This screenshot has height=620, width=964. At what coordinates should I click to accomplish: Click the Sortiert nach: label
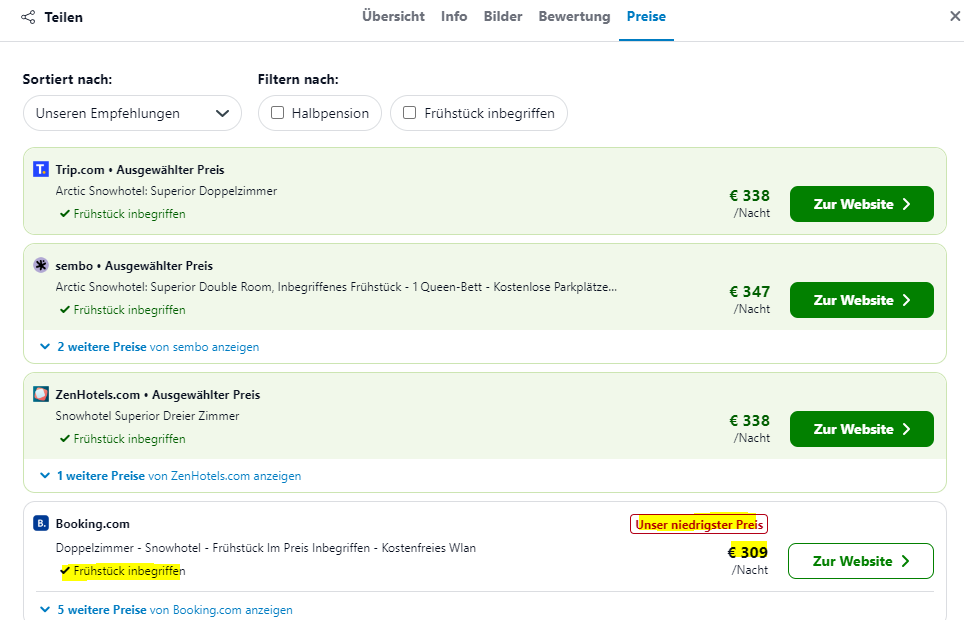click(68, 79)
